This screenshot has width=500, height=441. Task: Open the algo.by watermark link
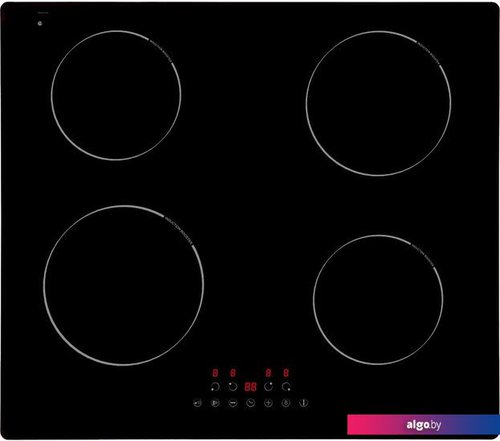click(x=423, y=425)
